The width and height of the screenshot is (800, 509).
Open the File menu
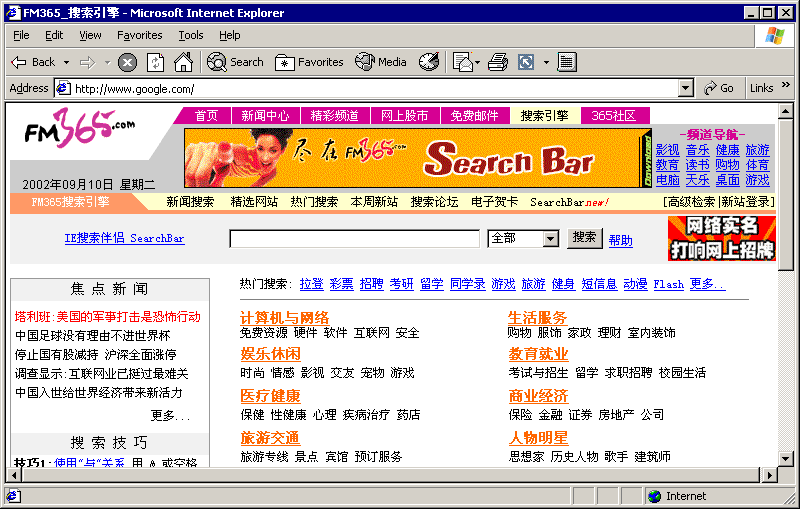21,35
